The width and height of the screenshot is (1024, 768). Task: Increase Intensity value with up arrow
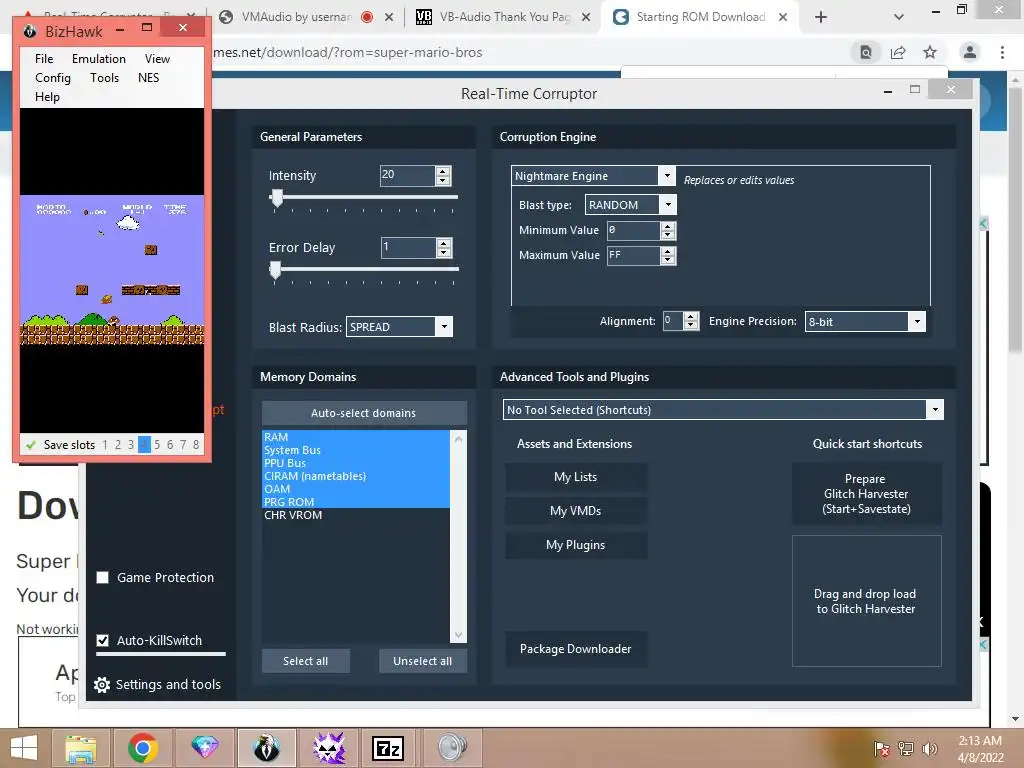click(443, 171)
